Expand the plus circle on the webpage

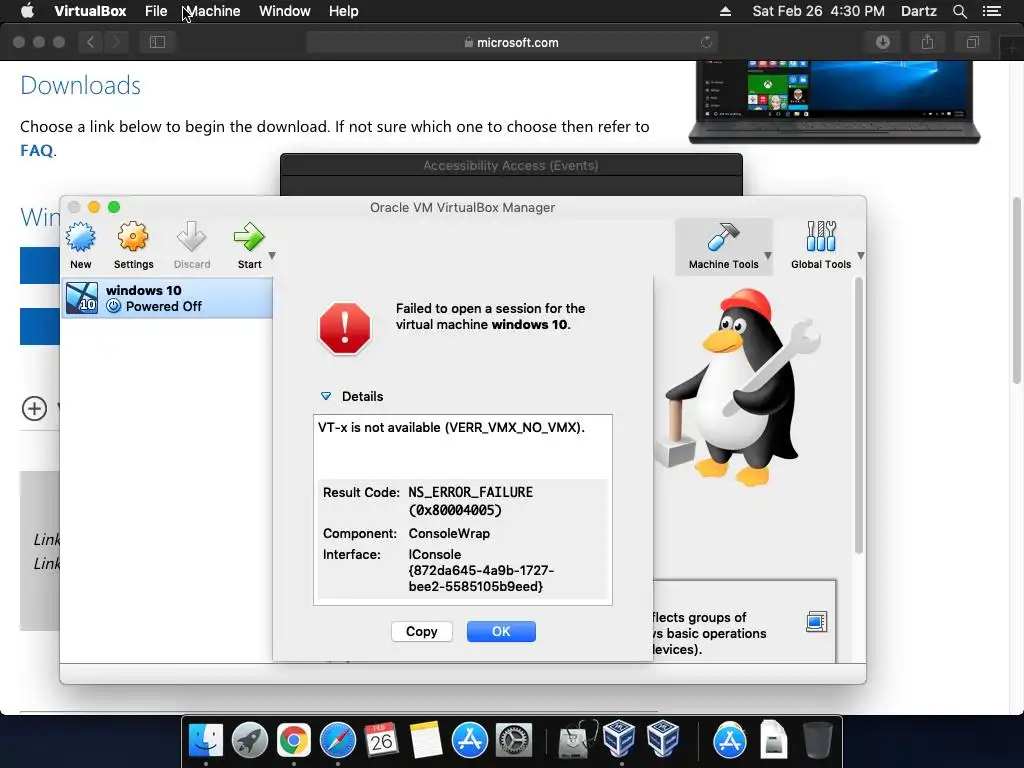pyautogui.click(x=34, y=409)
